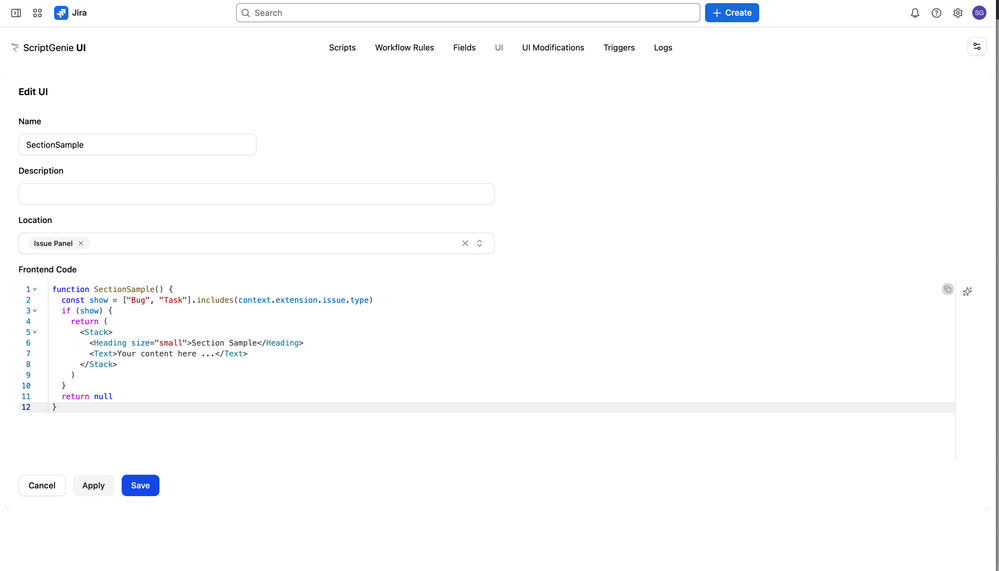View the Logs tab
The width and height of the screenshot is (999, 571).
point(663,48)
